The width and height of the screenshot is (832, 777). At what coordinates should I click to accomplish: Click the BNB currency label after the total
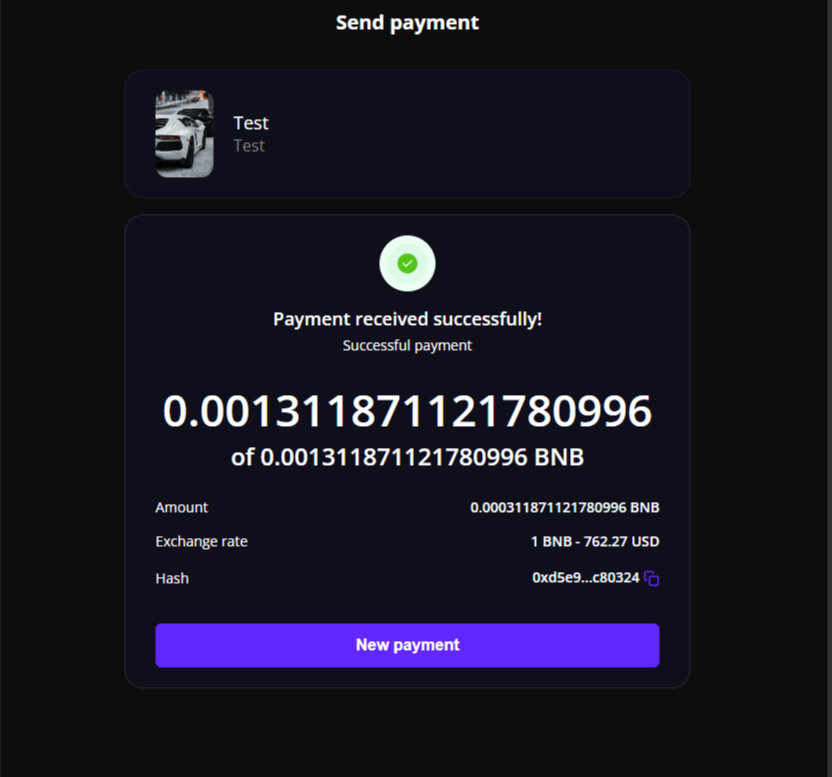(x=559, y=457)
